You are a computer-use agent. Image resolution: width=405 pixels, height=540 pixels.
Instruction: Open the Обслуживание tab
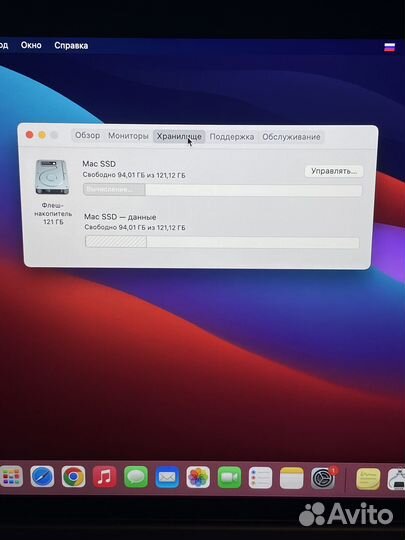[291, 137]
